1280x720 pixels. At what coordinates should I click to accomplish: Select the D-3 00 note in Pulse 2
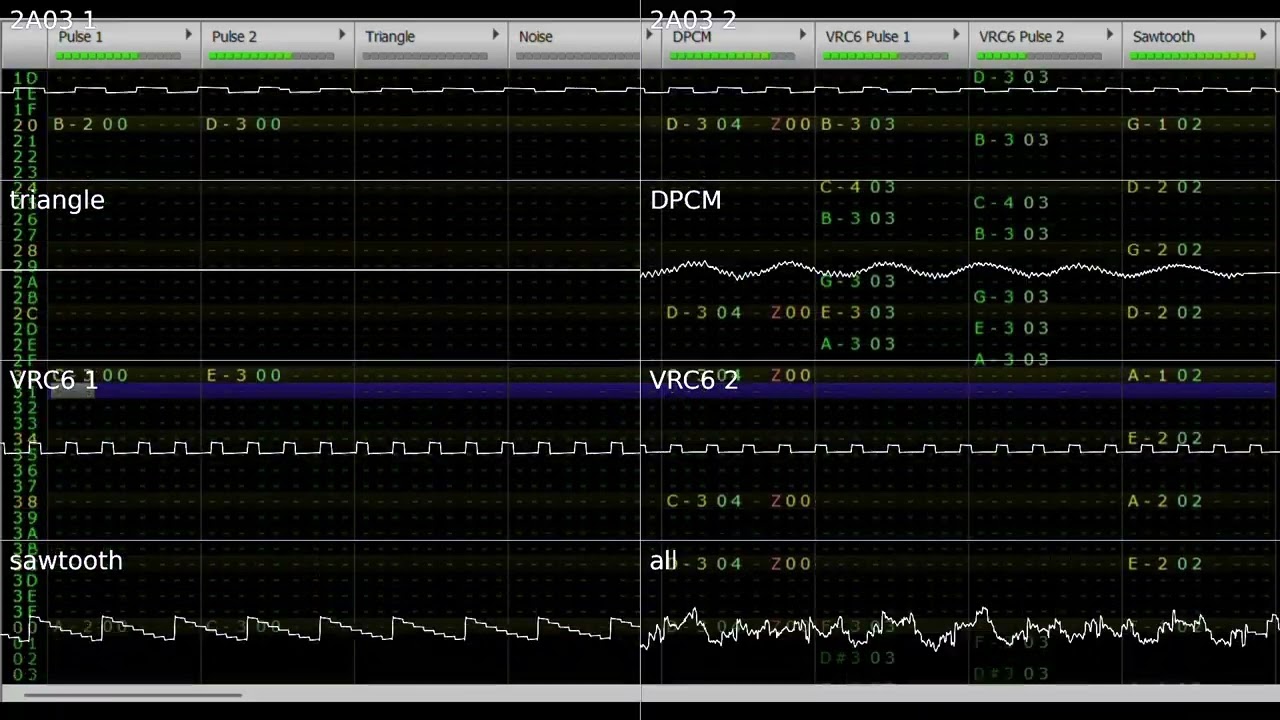pos(244,124)
